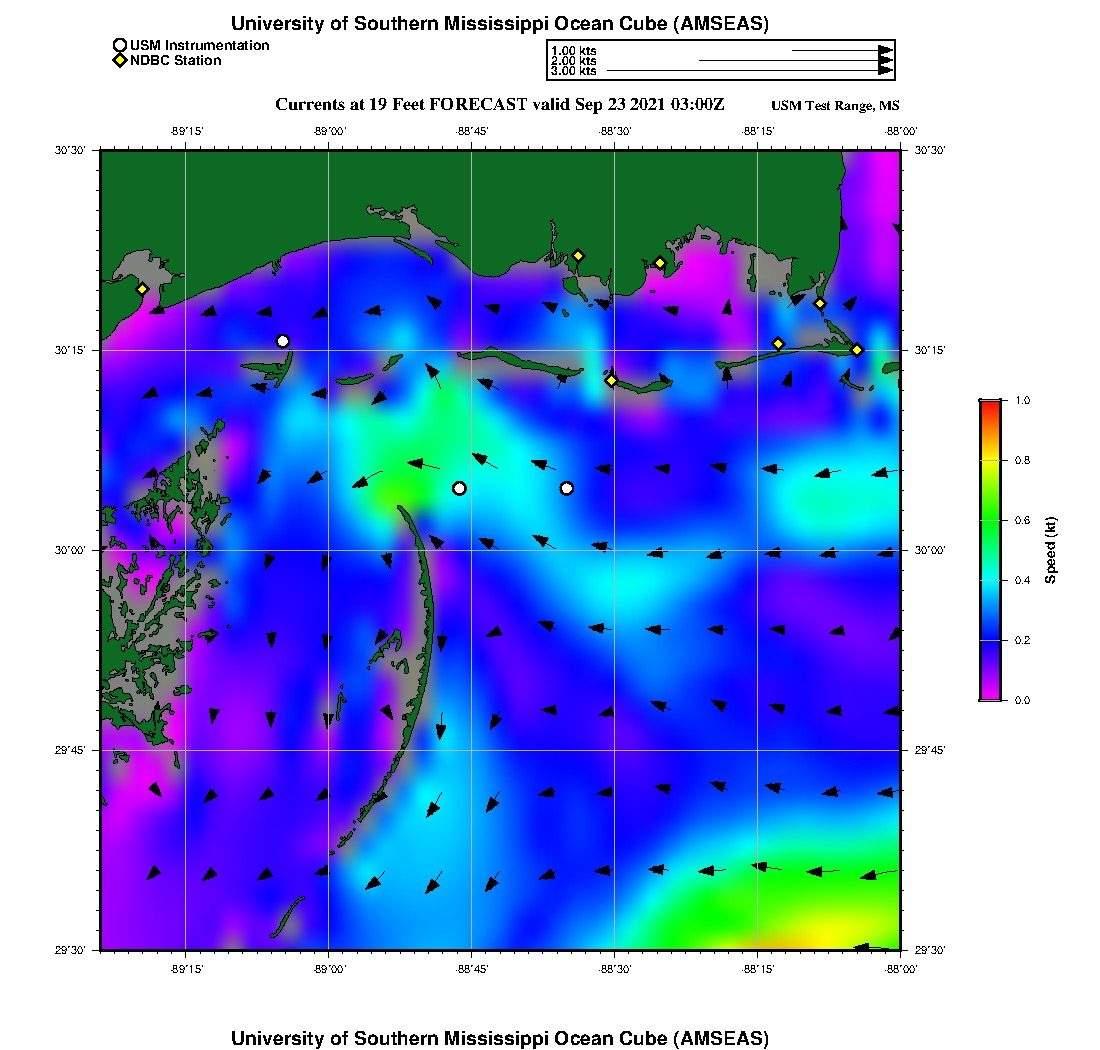The width and height of the screenshot is (1100, 1050).
Task: Select the westernmost NDBC diamond marker on map
Action: coord(142,289)
